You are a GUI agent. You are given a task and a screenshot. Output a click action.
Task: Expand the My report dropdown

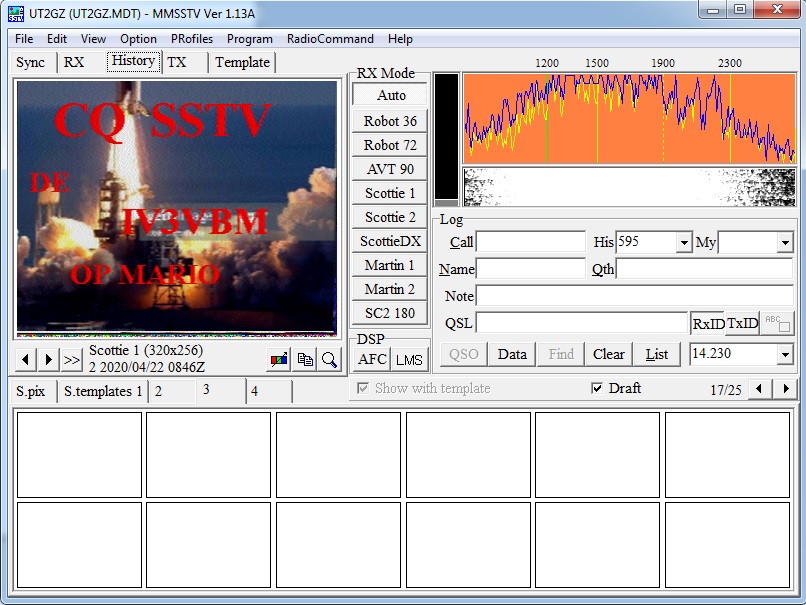point(784,242)
